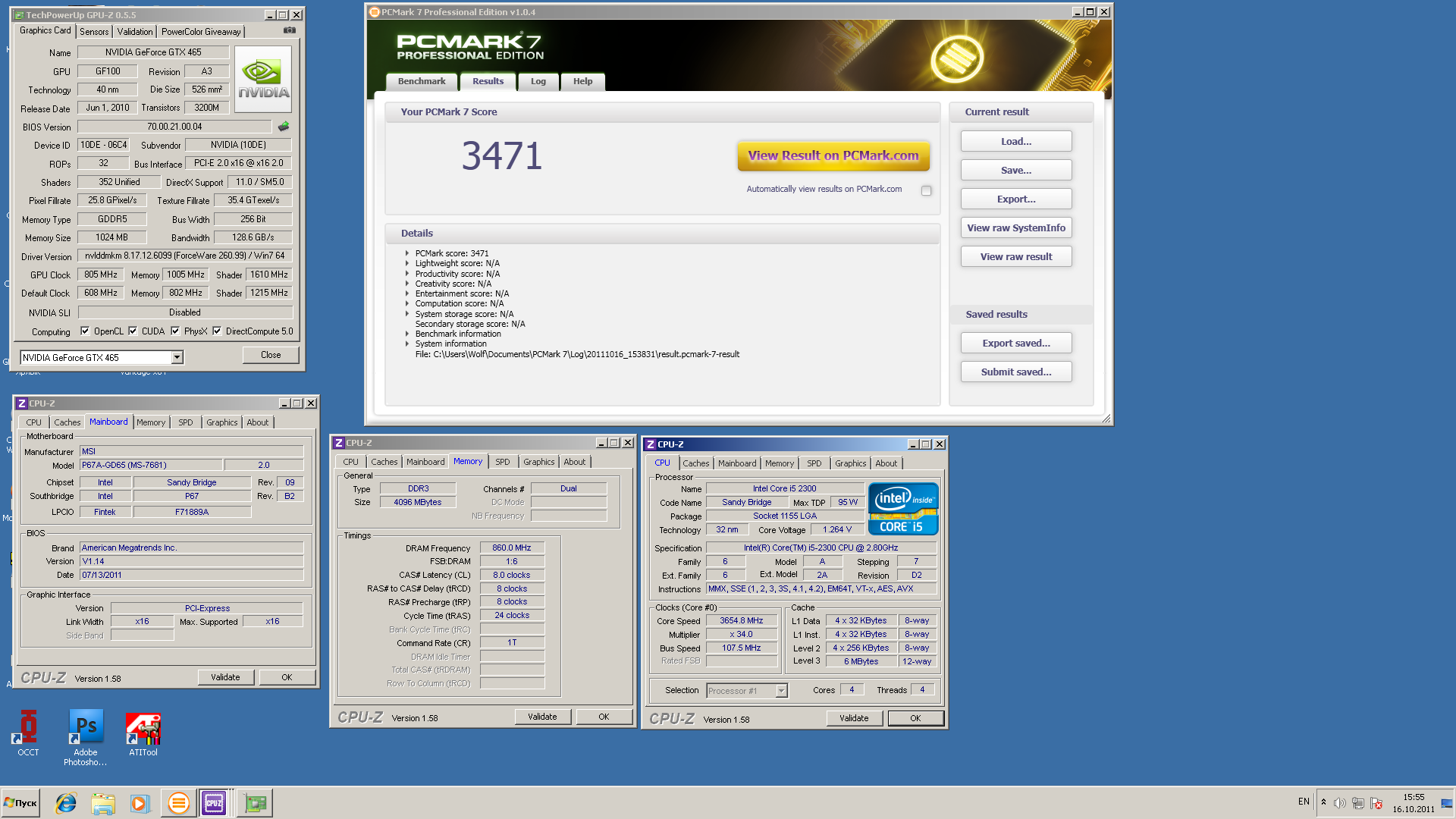1456x819 pixels.
Task: Click the CPU tab CPU-Z window title icon
Action: (x=651, y=444)
